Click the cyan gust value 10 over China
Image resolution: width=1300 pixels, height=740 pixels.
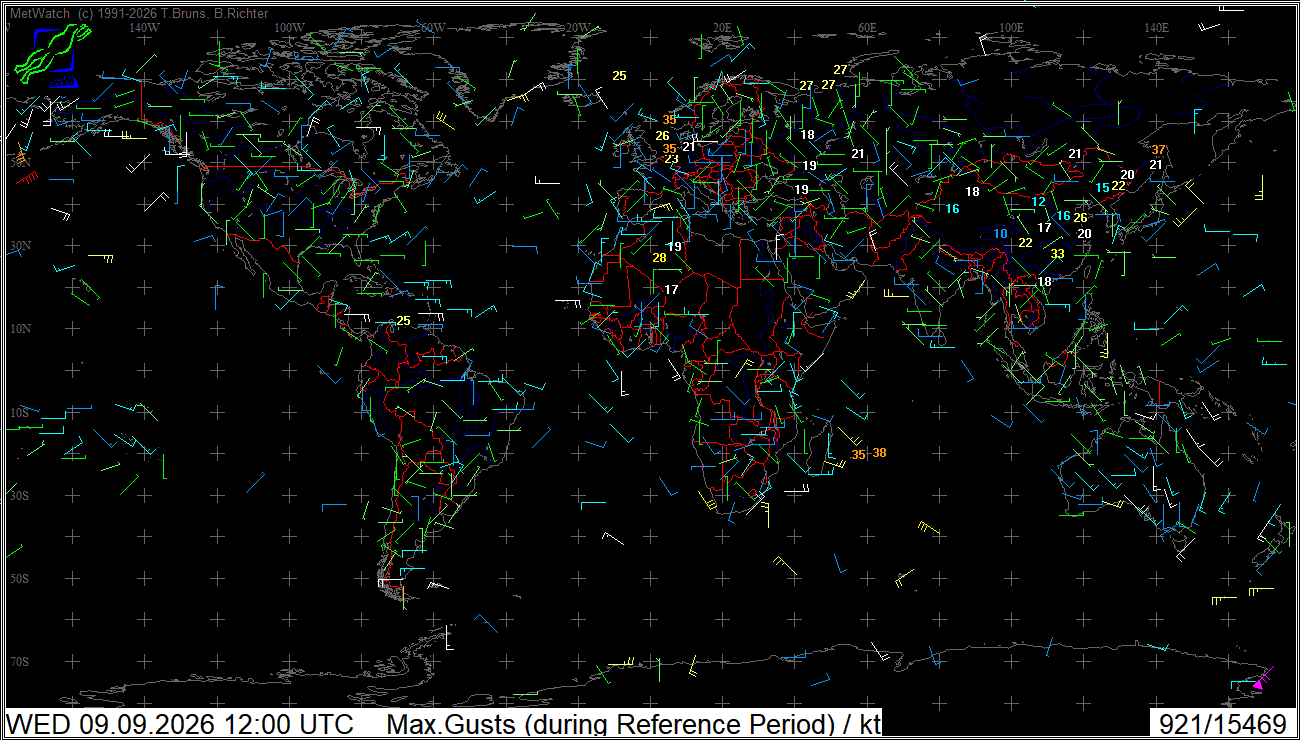point(1001,234)
